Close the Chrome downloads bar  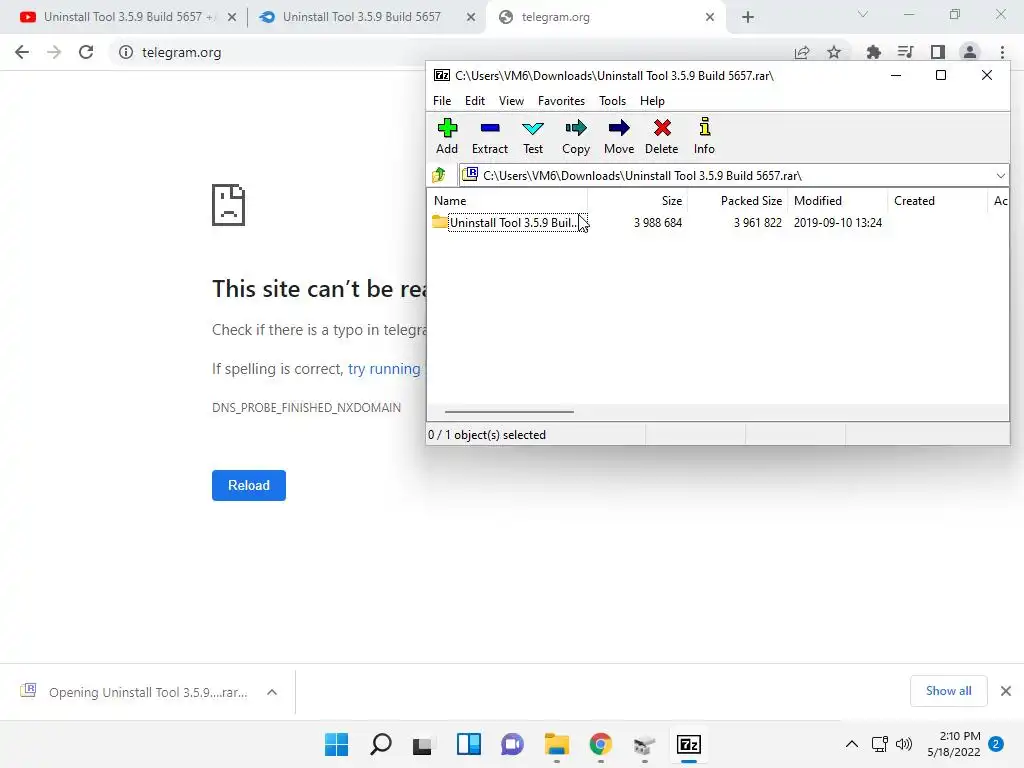(1006, 691)
